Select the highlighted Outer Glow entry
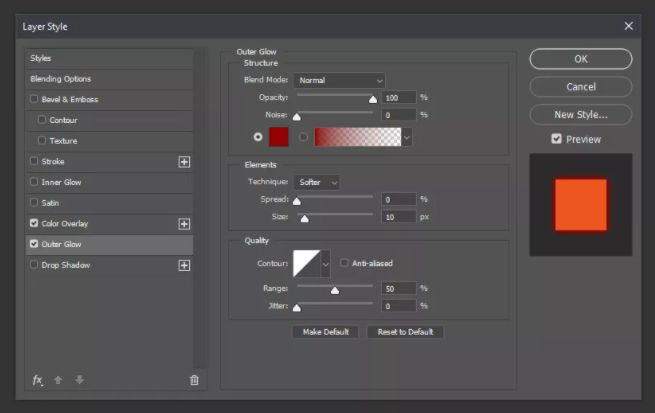 click(x=109, y=244)
